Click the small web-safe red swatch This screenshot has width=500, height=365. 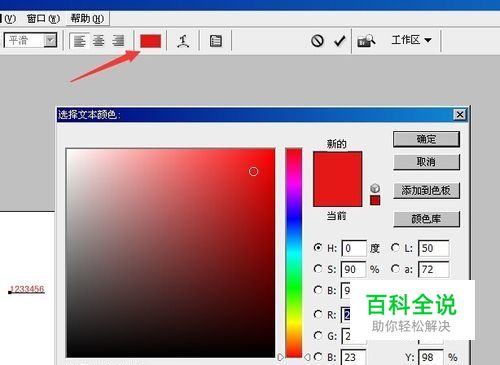click(375, 200)
